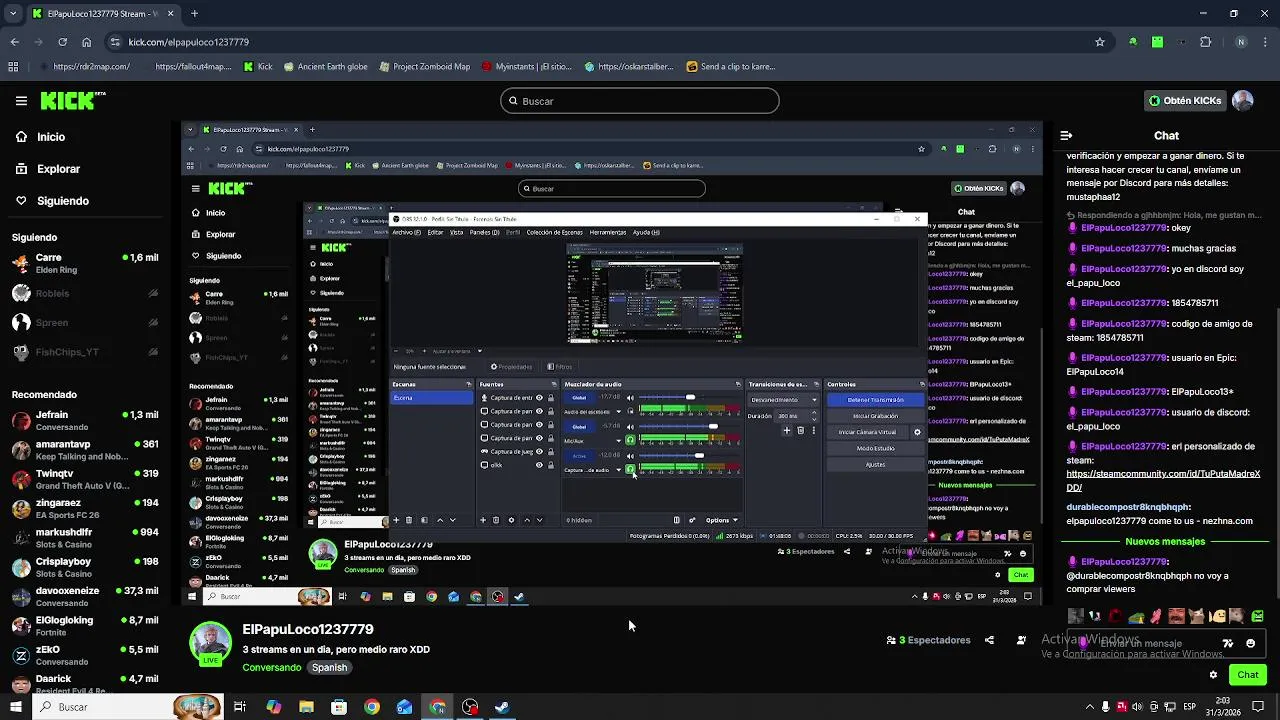
Task: Open the chat settings gear
Action: point(1213,675)
